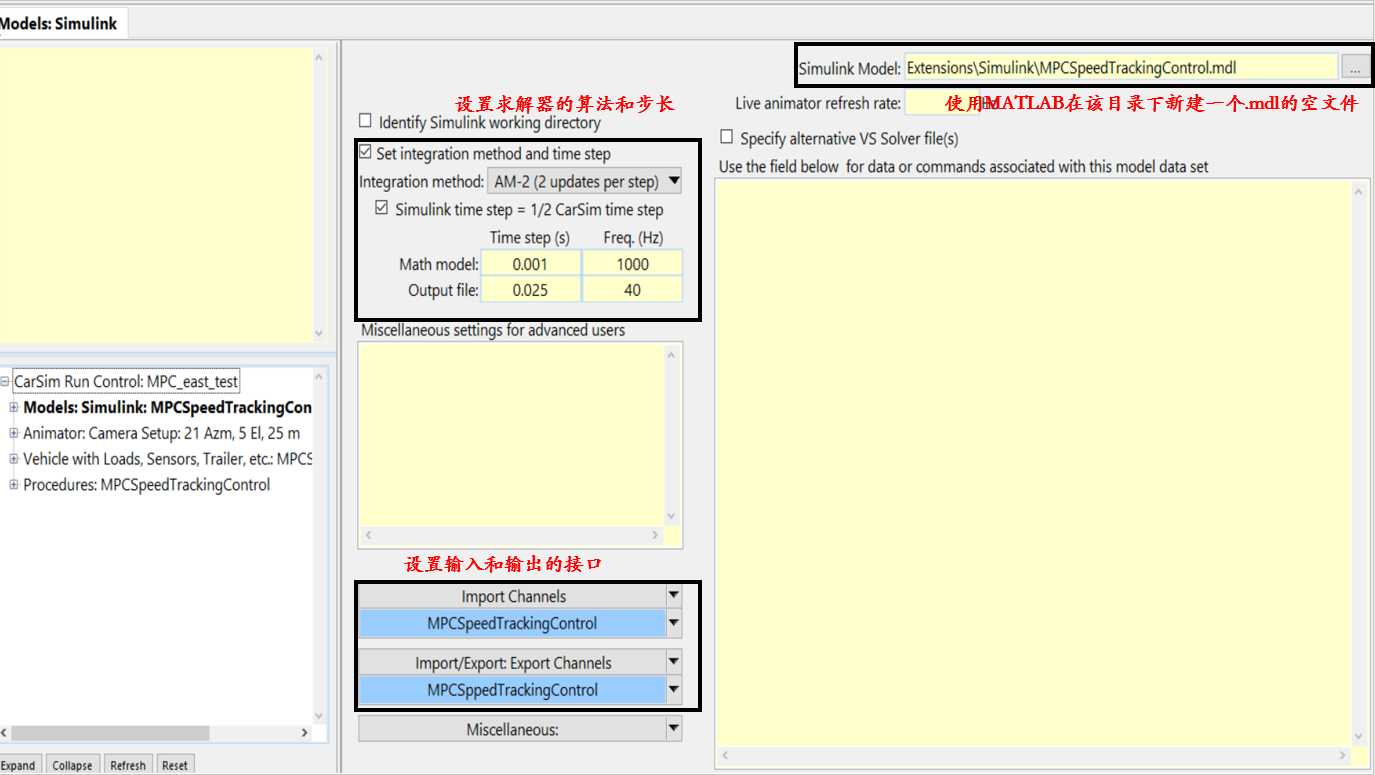1375x775 pixels.
Task: Open the browse "..." button for Simulink Model
Action: 1358,66
